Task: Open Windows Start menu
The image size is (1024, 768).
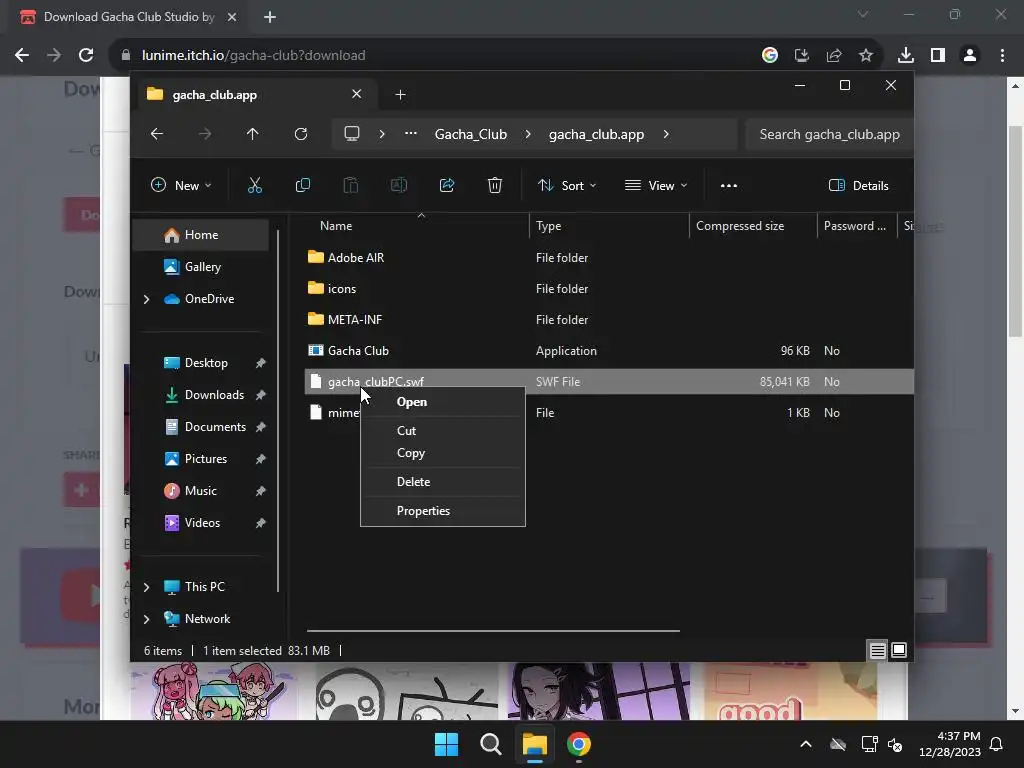Action: click(x=447, y=744)
